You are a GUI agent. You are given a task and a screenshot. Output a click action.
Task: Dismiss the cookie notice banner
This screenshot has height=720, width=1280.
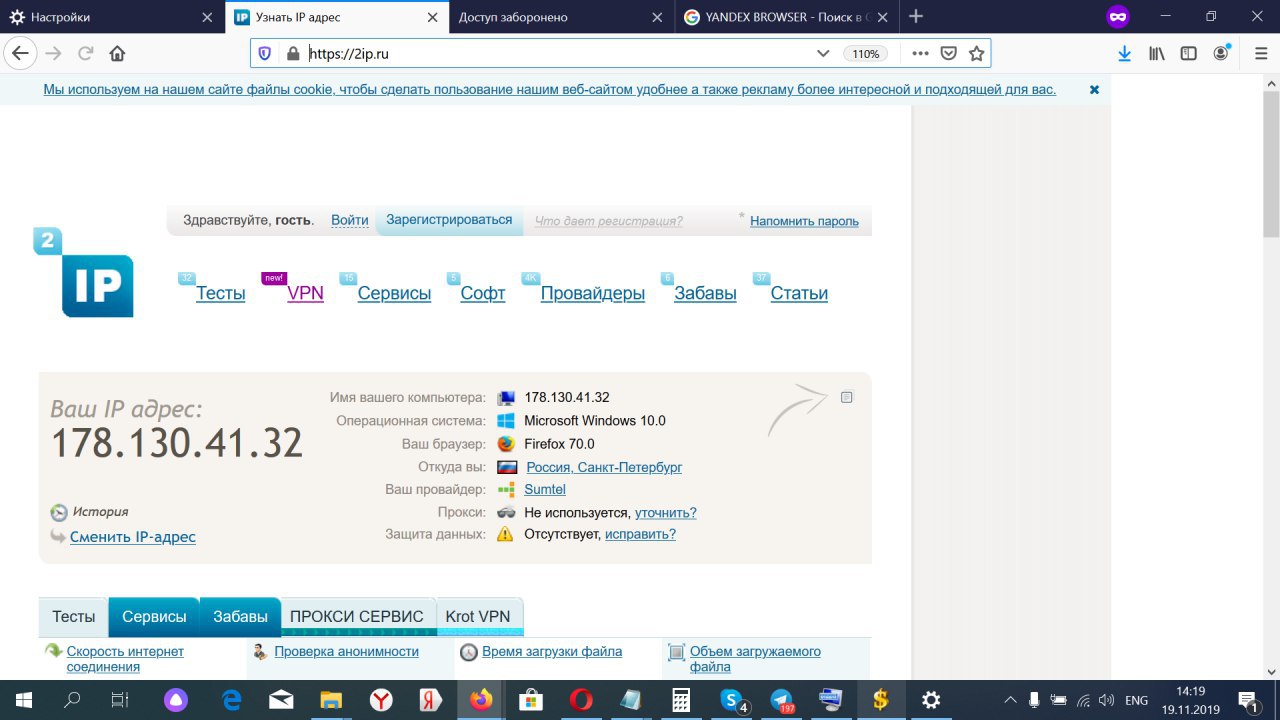coord(1094,89)
